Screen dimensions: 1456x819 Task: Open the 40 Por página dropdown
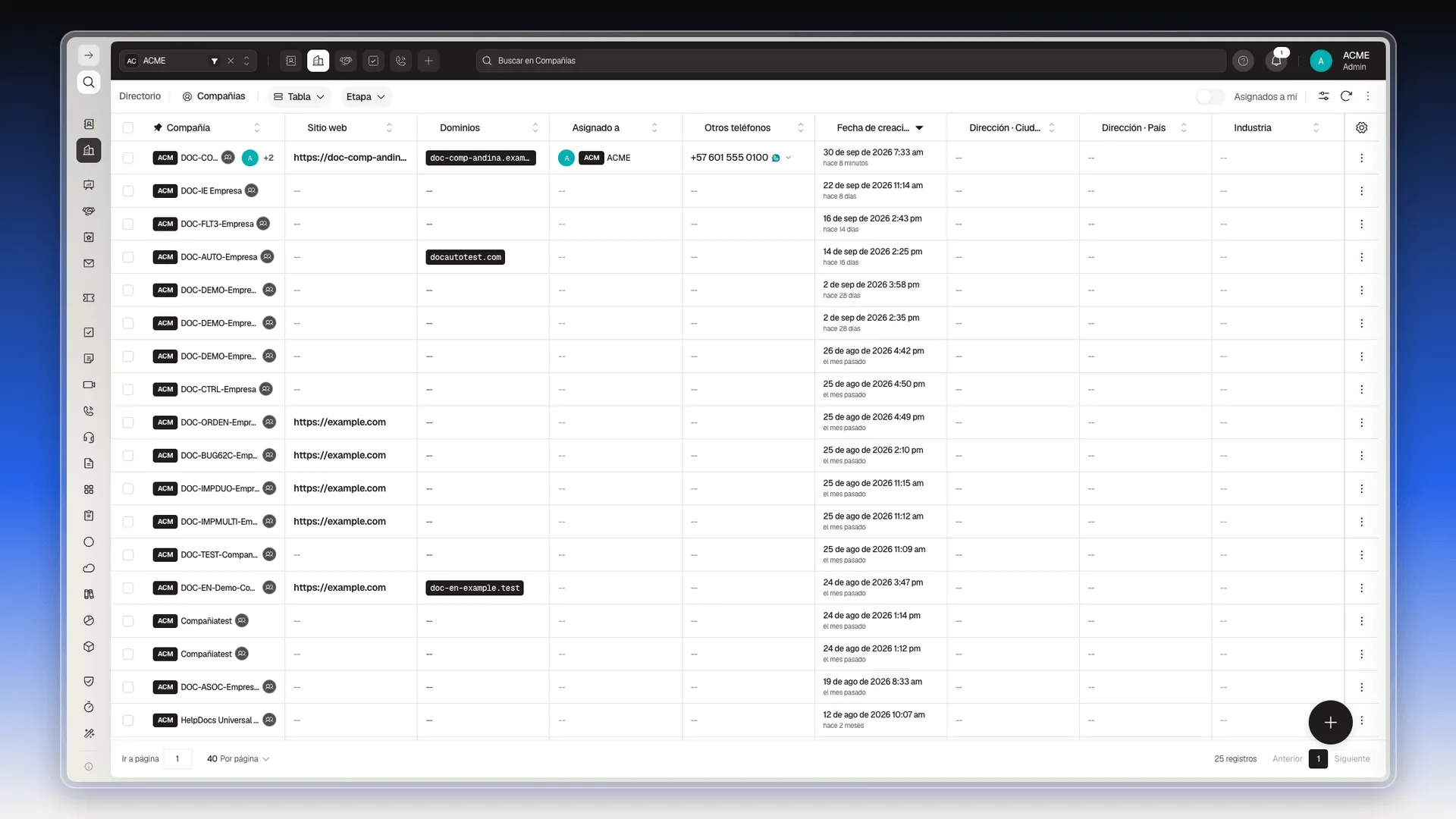tap(238, 758)
